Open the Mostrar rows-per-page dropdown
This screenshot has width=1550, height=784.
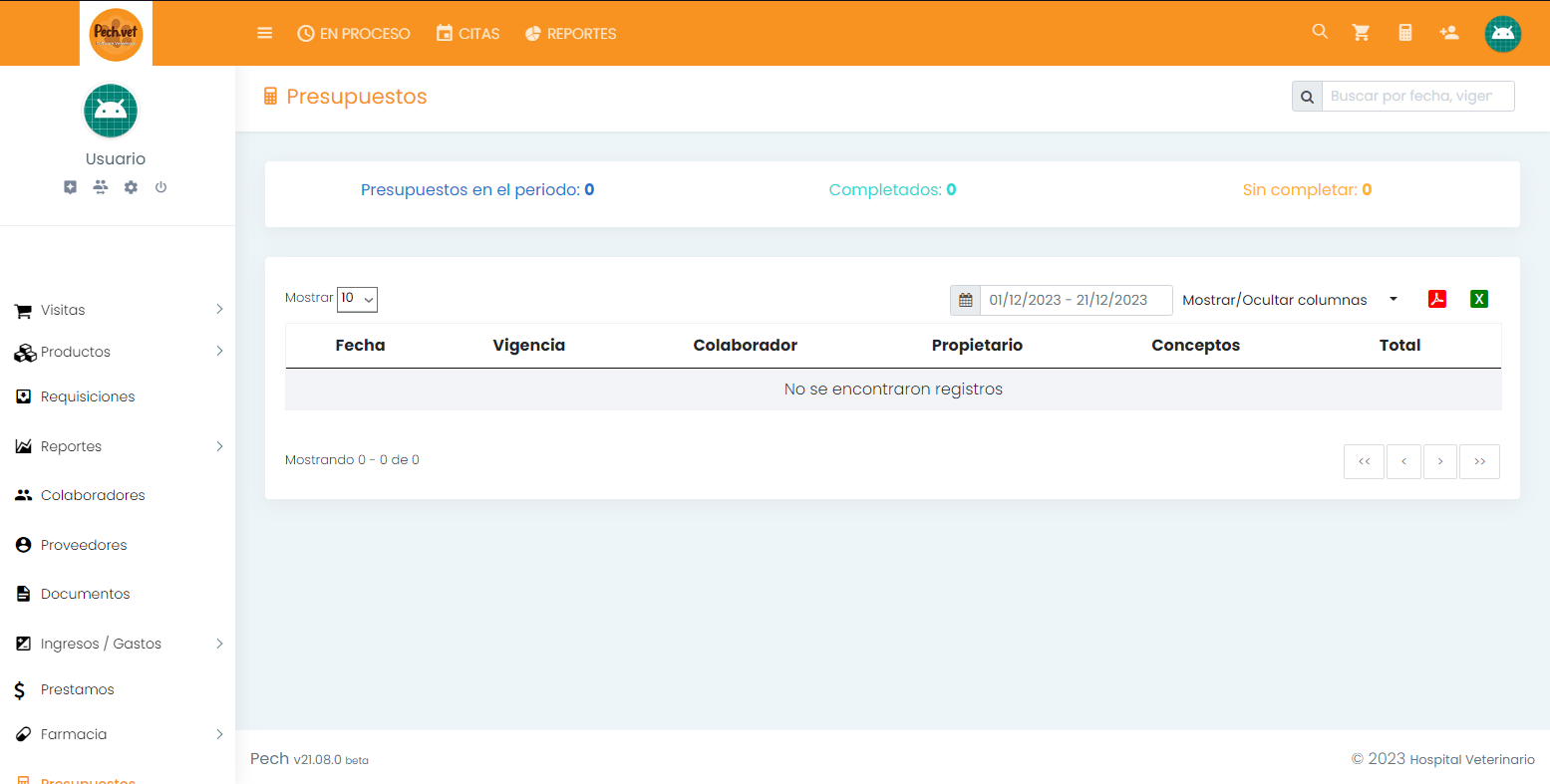click(x=357, y=299)
